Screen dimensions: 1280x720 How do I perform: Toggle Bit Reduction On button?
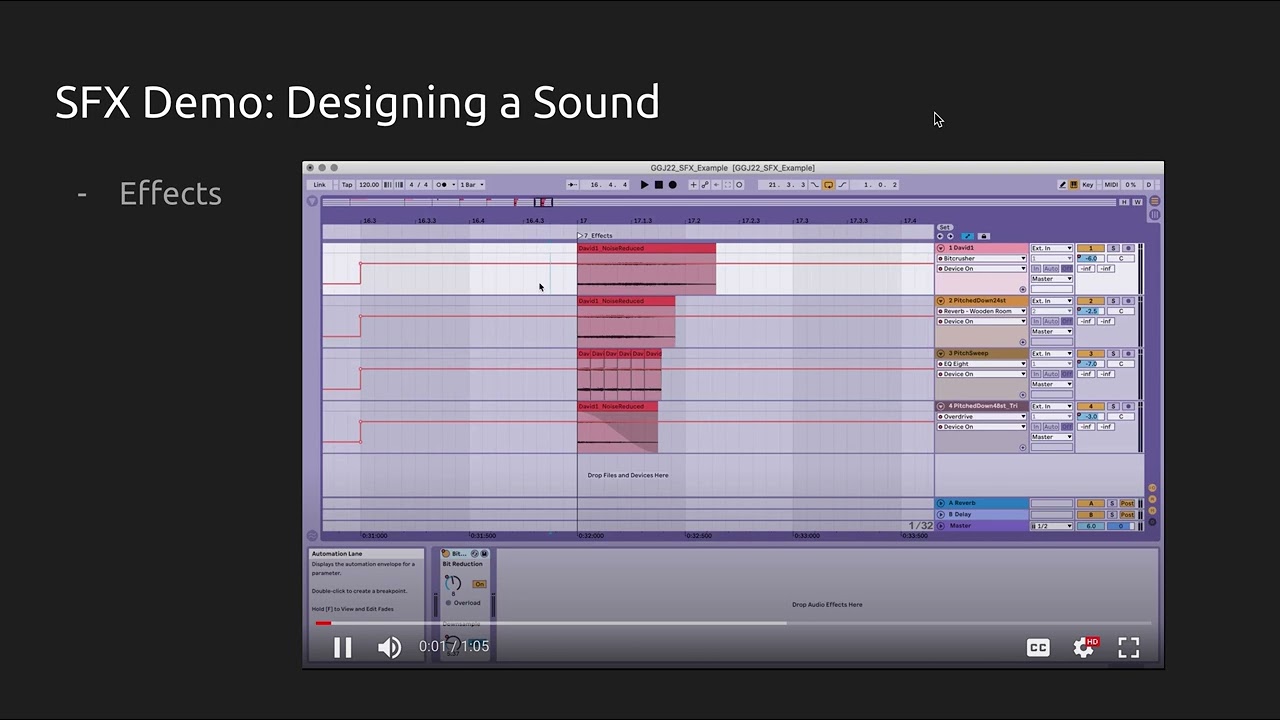(479, 584)
